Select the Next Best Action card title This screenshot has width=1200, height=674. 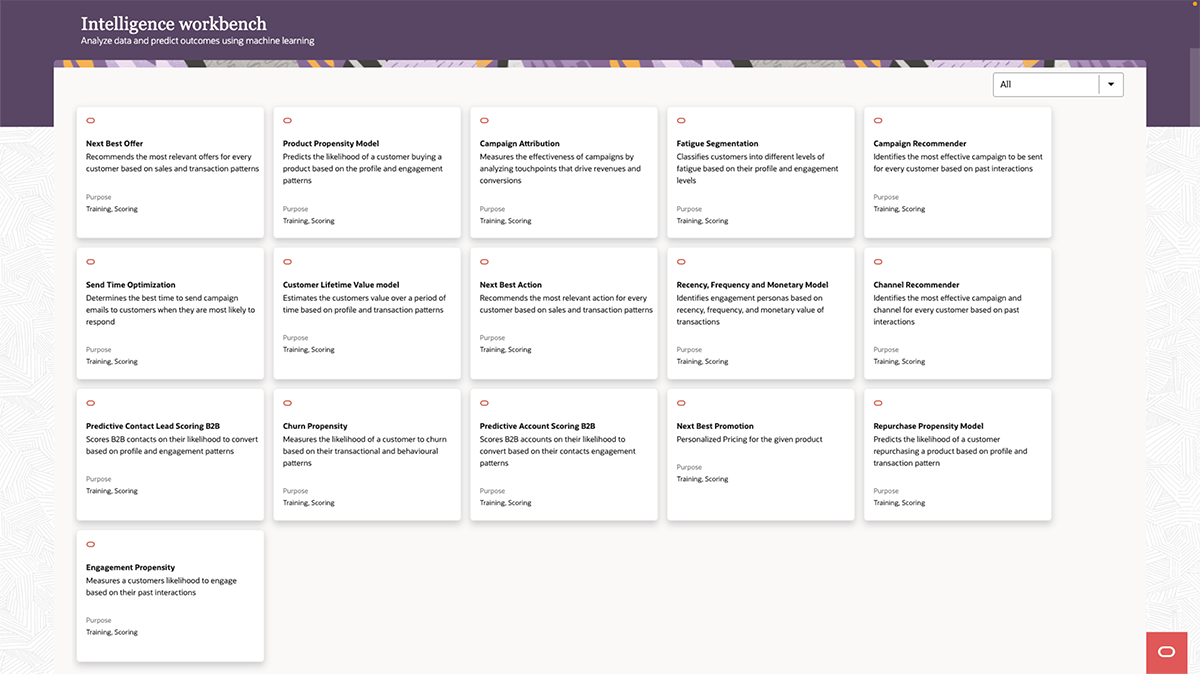pyautogui.click(x=510, y=285)
